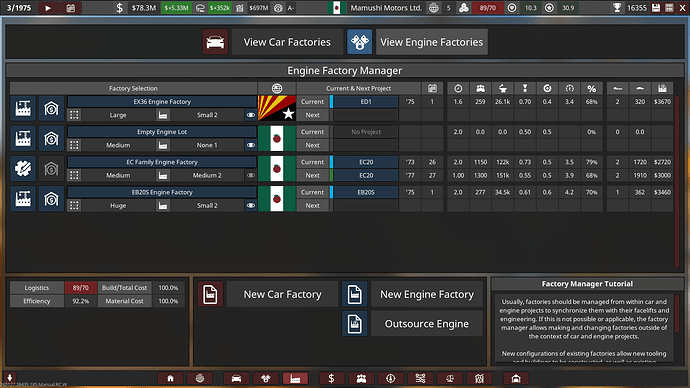Open Huge size selector of EB20S Engine Factory

click(x=117, y=205)
